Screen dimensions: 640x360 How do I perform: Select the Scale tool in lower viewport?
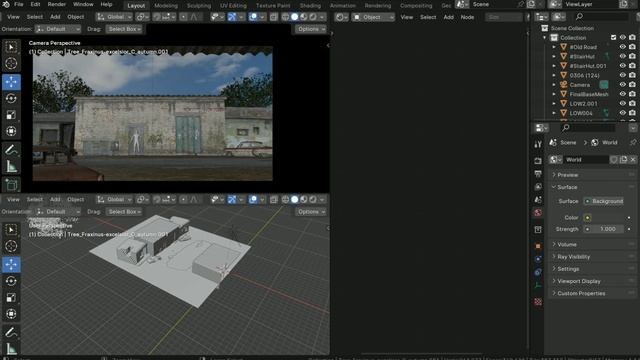click(11, 297)
